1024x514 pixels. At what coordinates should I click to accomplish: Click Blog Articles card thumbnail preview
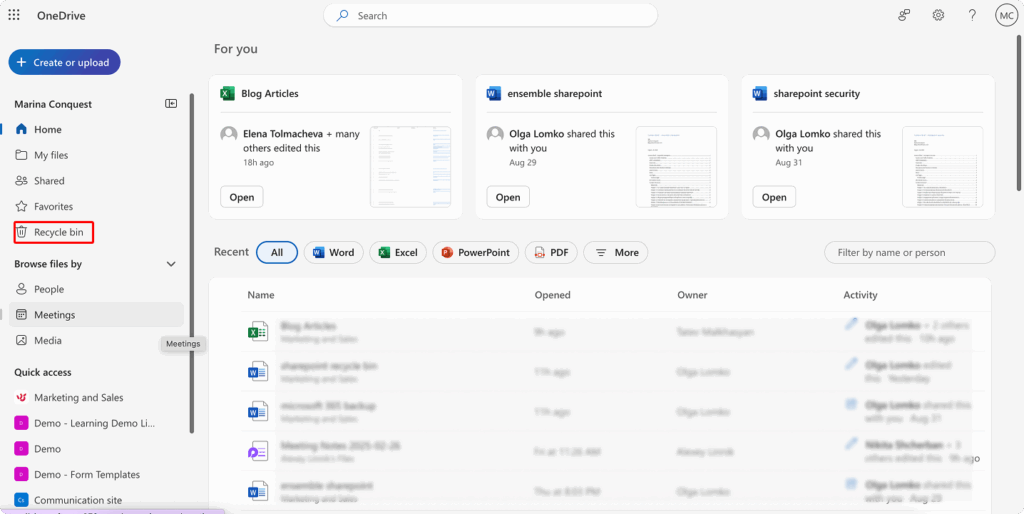410,167
